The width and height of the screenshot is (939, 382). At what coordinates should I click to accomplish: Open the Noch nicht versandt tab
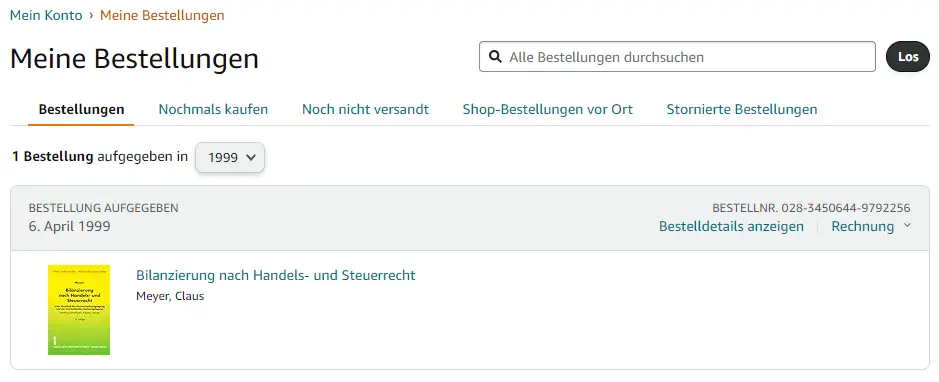pos(365,110)
